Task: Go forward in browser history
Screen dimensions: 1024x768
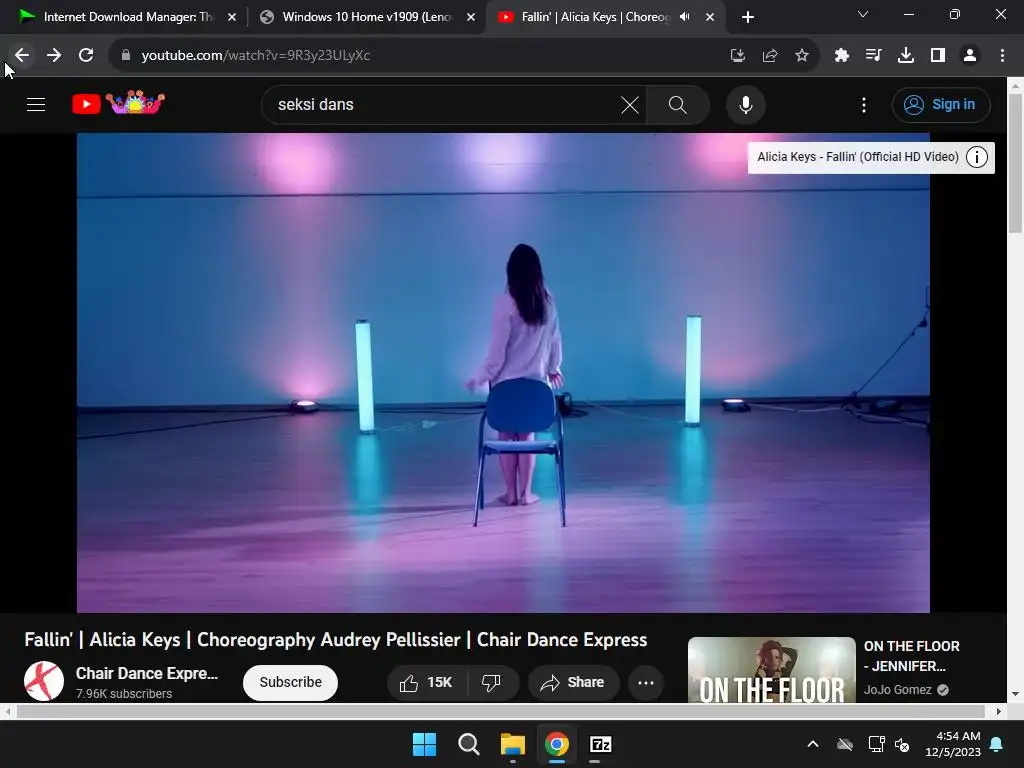Action: pyautogui.click(x=54, y=56)
